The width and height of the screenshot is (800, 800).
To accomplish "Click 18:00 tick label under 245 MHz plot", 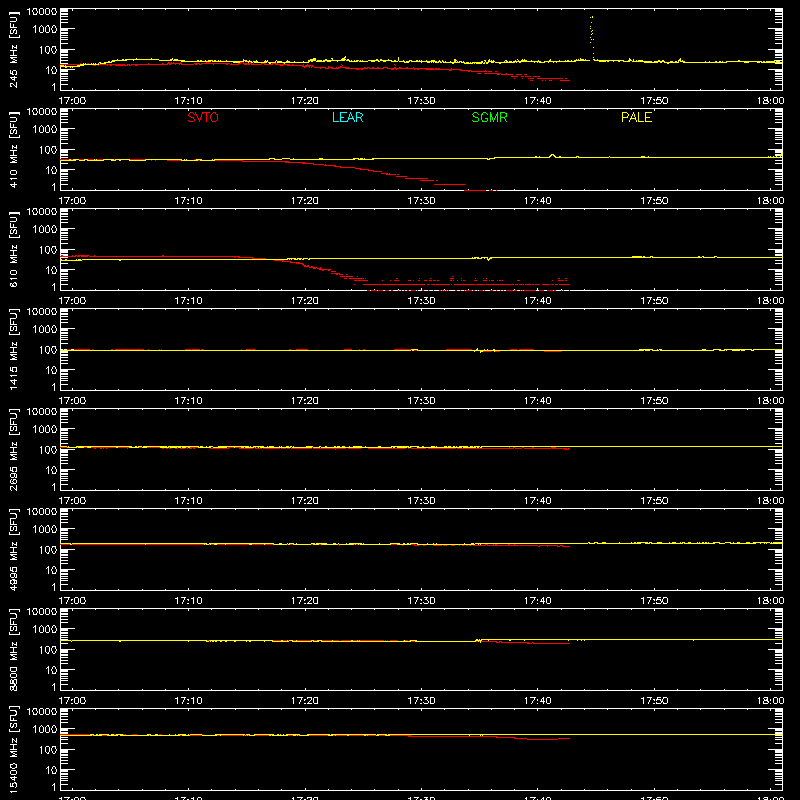I will 770,101.
